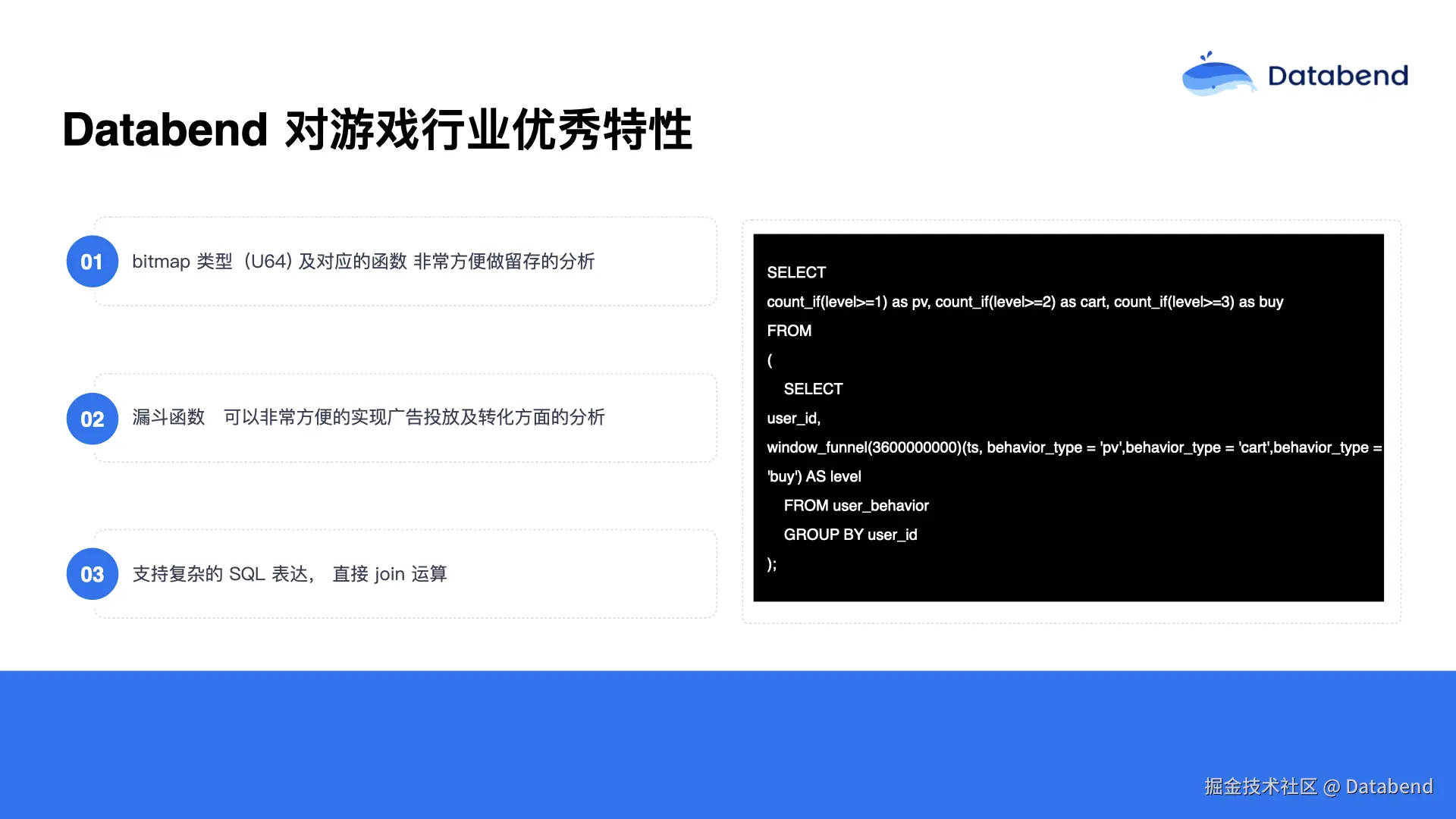Click the FROM user_behavior line
The image size is (1456, 819).
point(855,506)
